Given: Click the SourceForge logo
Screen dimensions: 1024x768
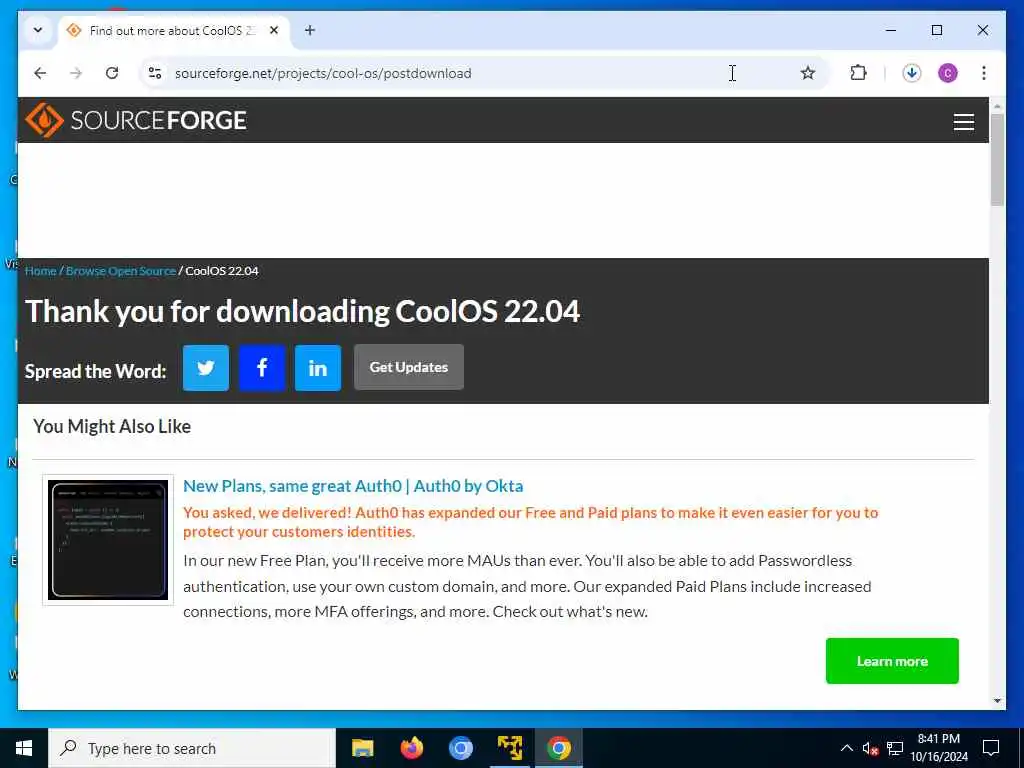Looking at the screenshot, I should tap(136, 120).
